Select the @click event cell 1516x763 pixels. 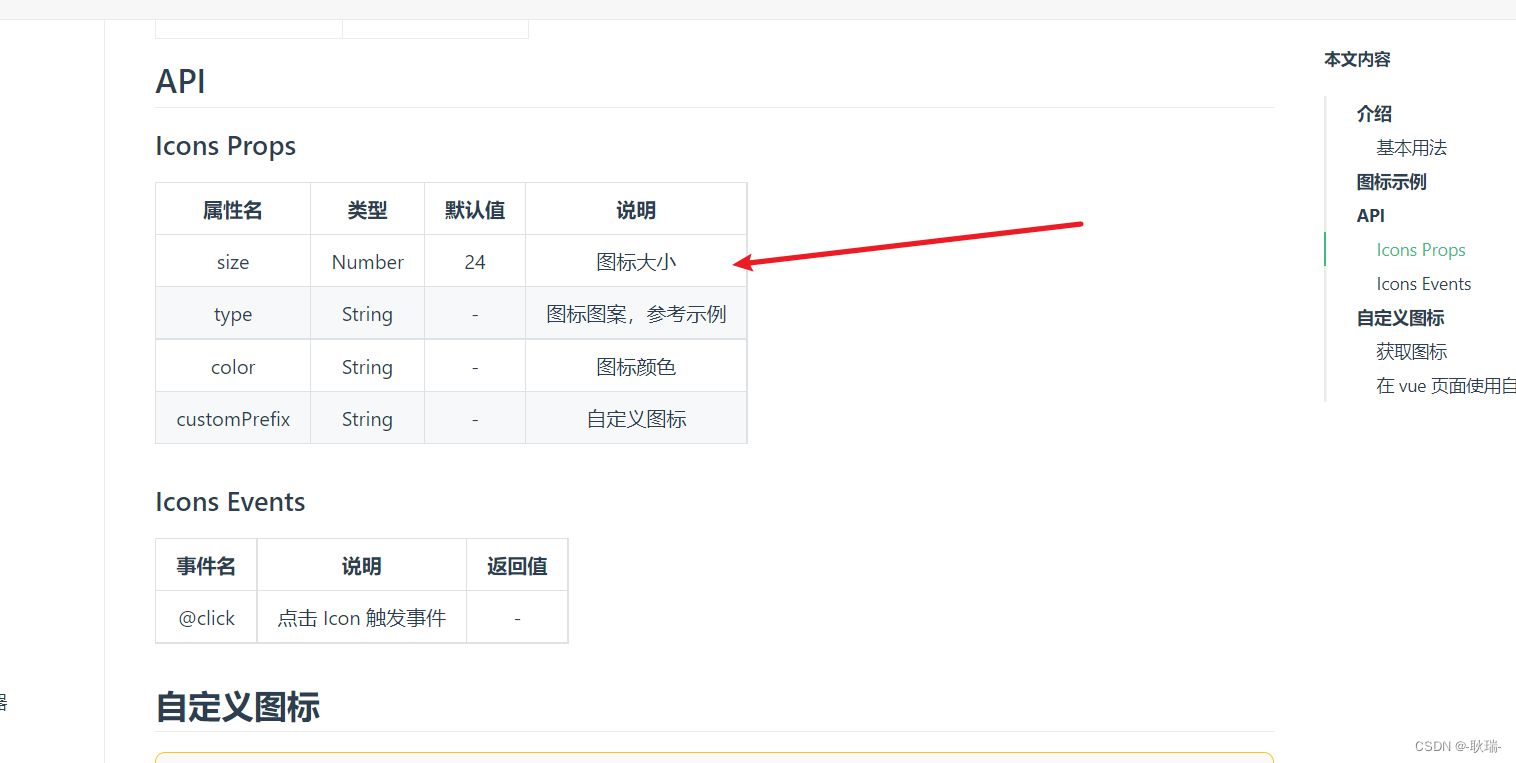[x=206, y=618]
